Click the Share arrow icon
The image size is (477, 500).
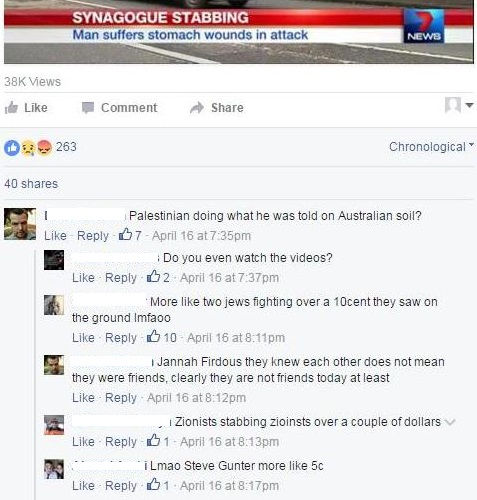tap(197, 107)
